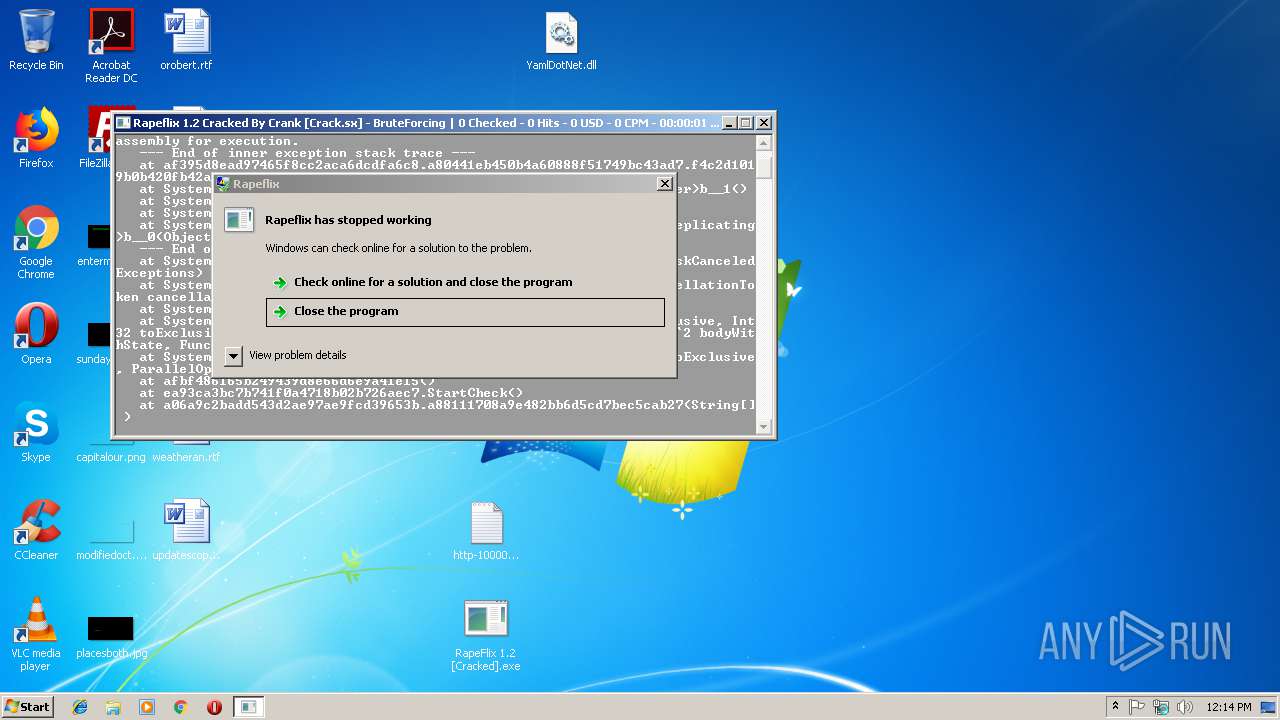The height and width of the screenshot is (720, 1280).
Task: Click console scrollbar up arrow
Action: pyautogui.click(x=764, y=142)
